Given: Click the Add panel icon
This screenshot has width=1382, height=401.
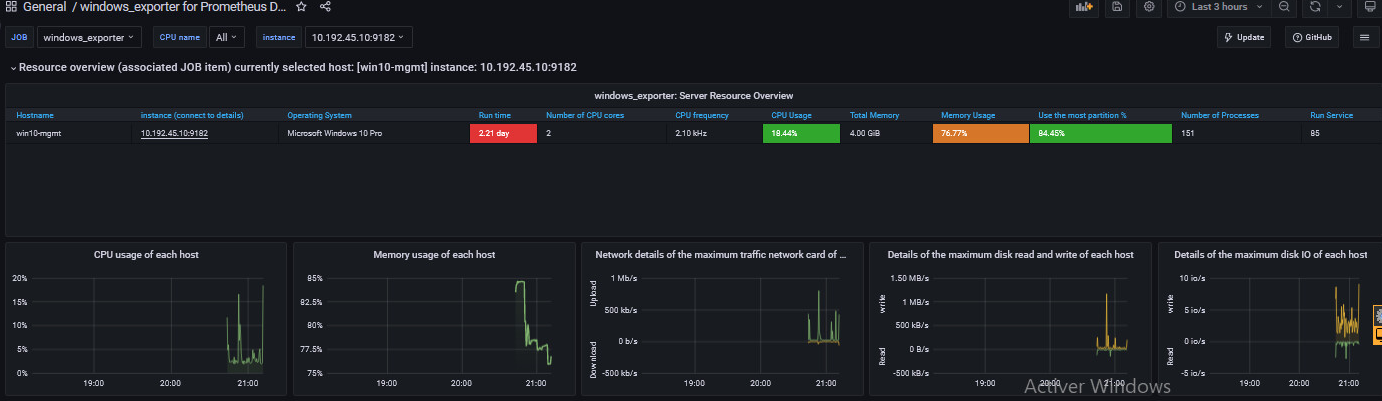Looking at the screenshot, I should pos(1084,7).
